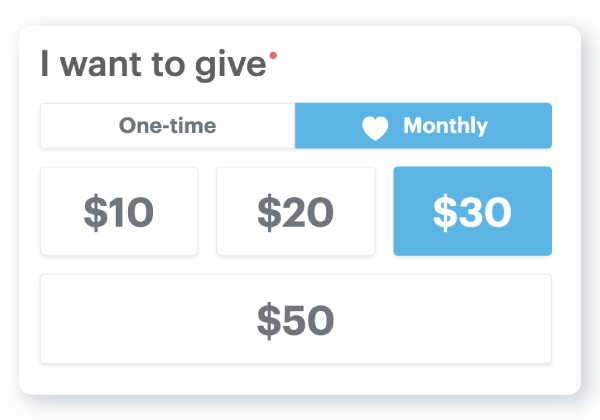This screenshot has width=600, height=420.
Task: Choose the $10 donation amount
Action: [x=119, y=211]
